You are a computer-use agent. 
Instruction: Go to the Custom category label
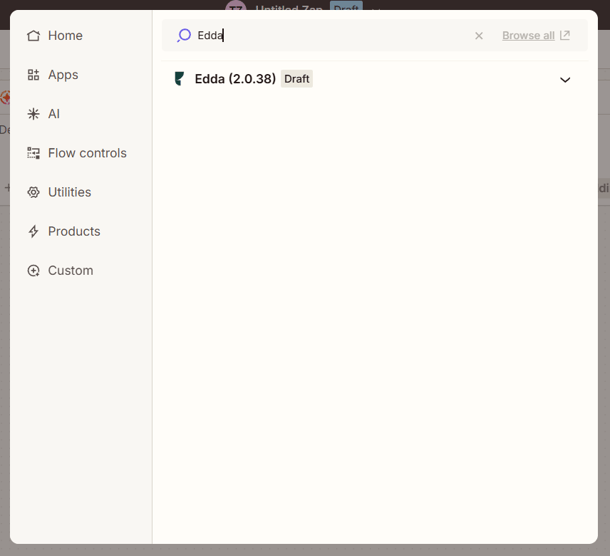point(70,271)
